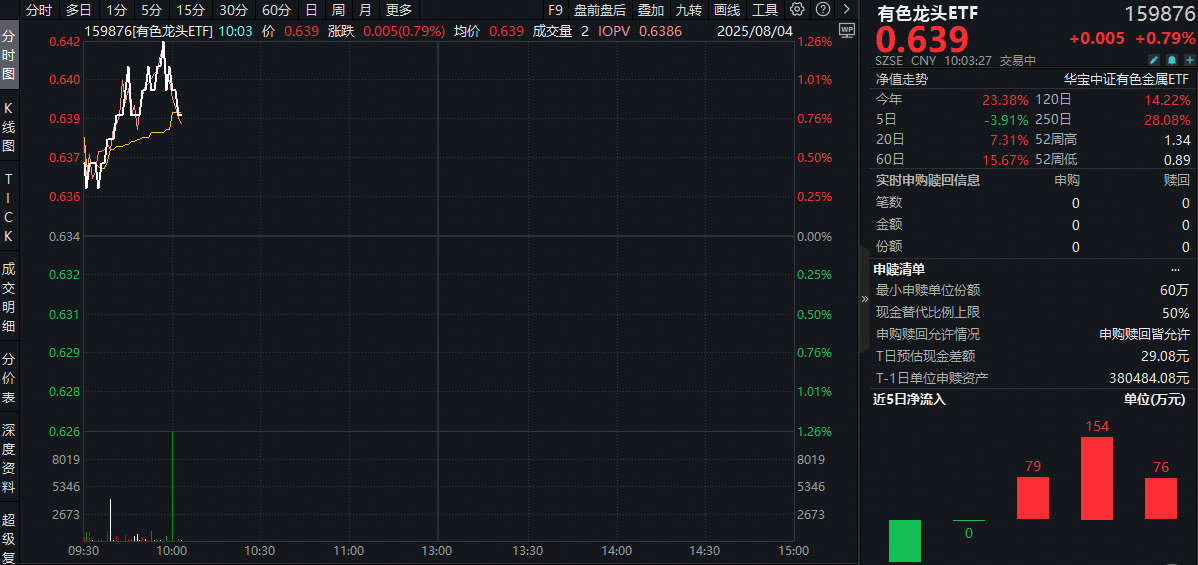Click the bell alert icon
Viewport: 1198px width, 565px height.
pyautogui.click(x=1171, y=60)
